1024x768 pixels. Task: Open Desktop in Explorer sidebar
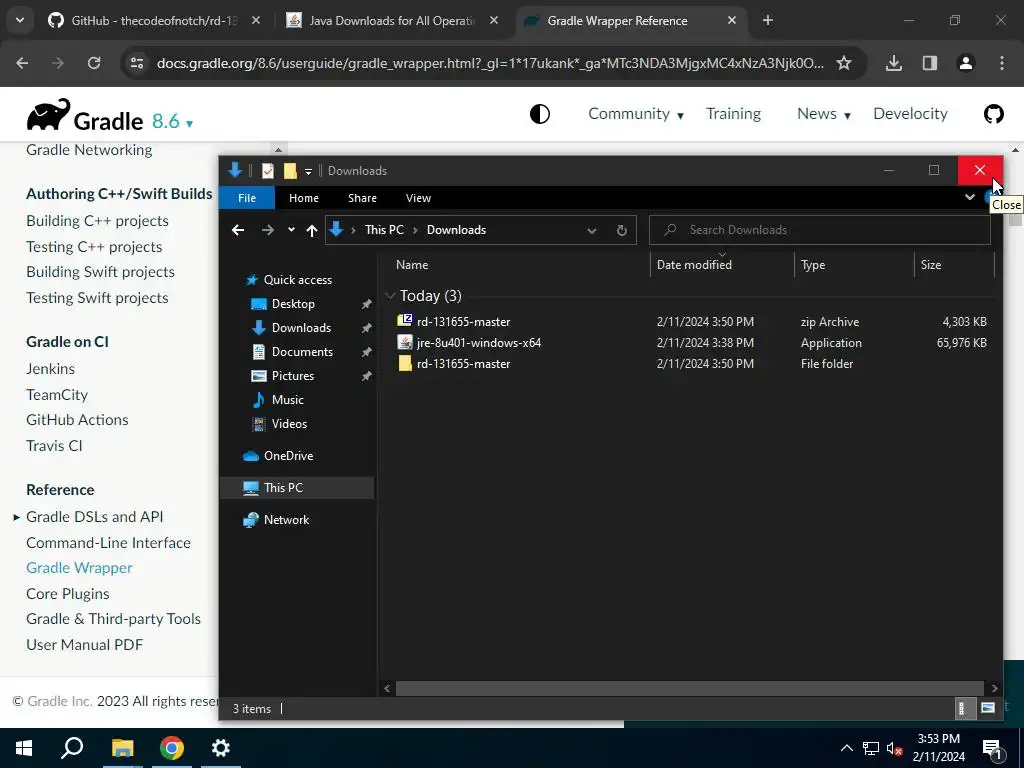pos(293,304)
